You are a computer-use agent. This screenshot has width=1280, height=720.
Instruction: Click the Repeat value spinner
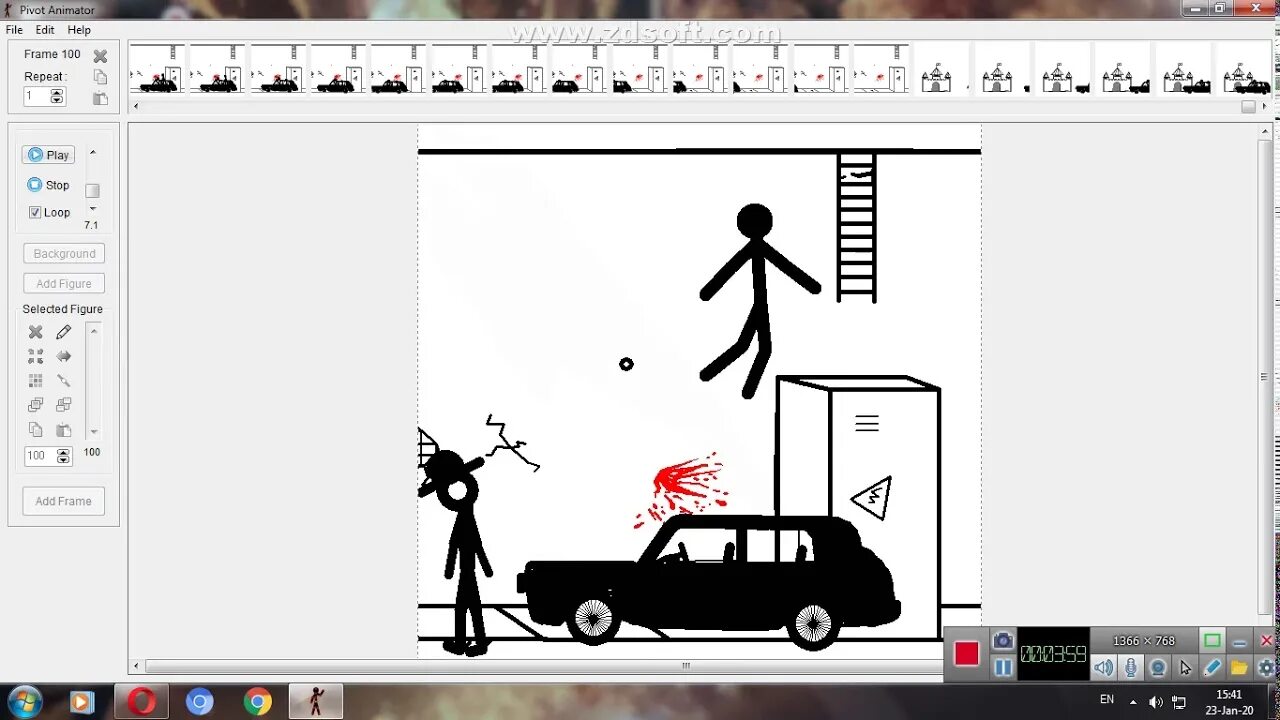57,96
